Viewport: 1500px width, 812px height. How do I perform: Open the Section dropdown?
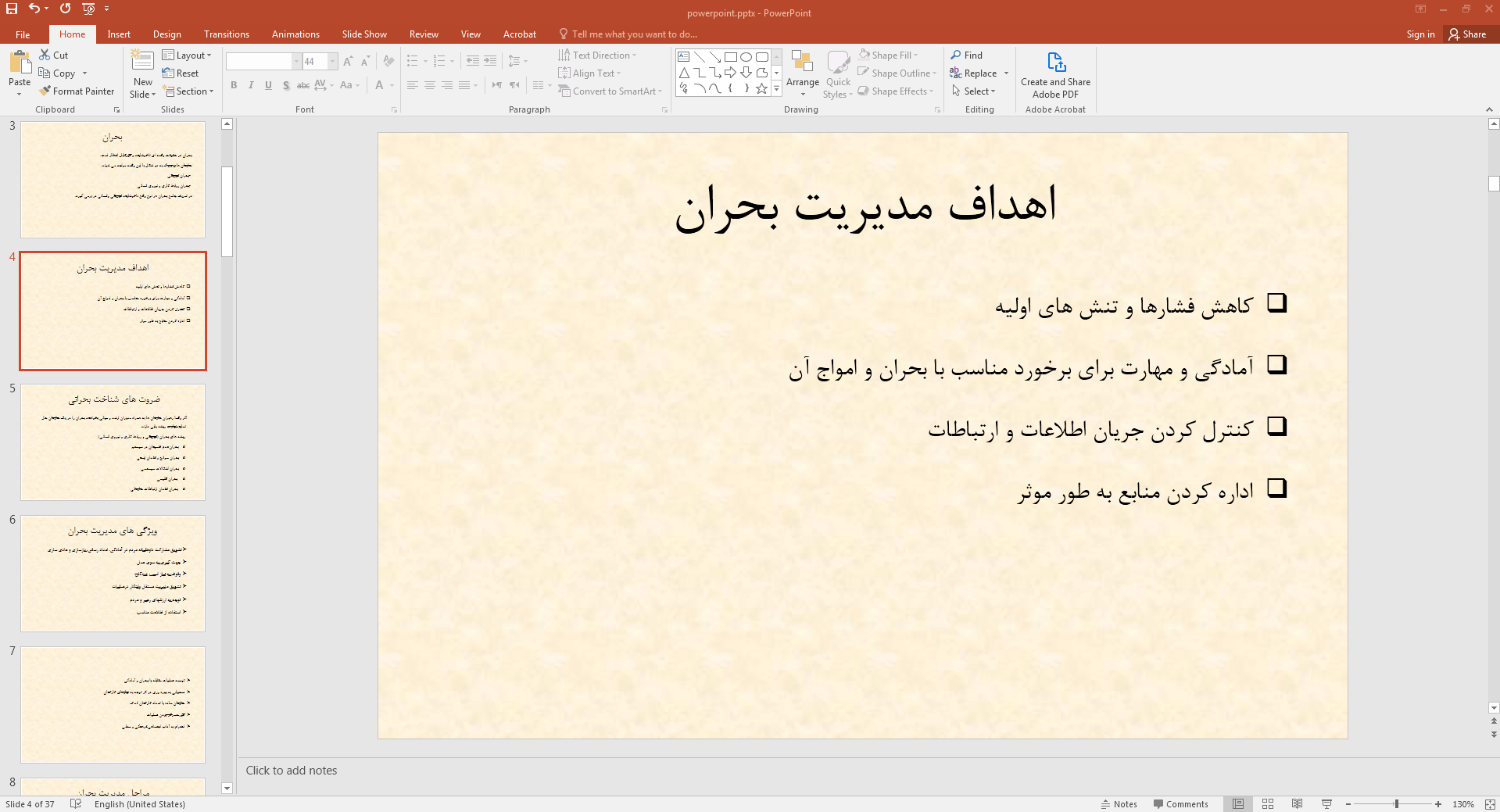tap(188, 91)
